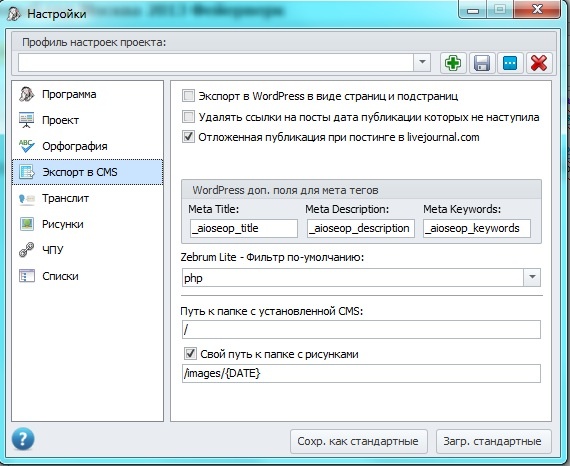Enable export to WordPress as pages checkbox
This screenshot has height=466, width=570.
coord(188,96)
